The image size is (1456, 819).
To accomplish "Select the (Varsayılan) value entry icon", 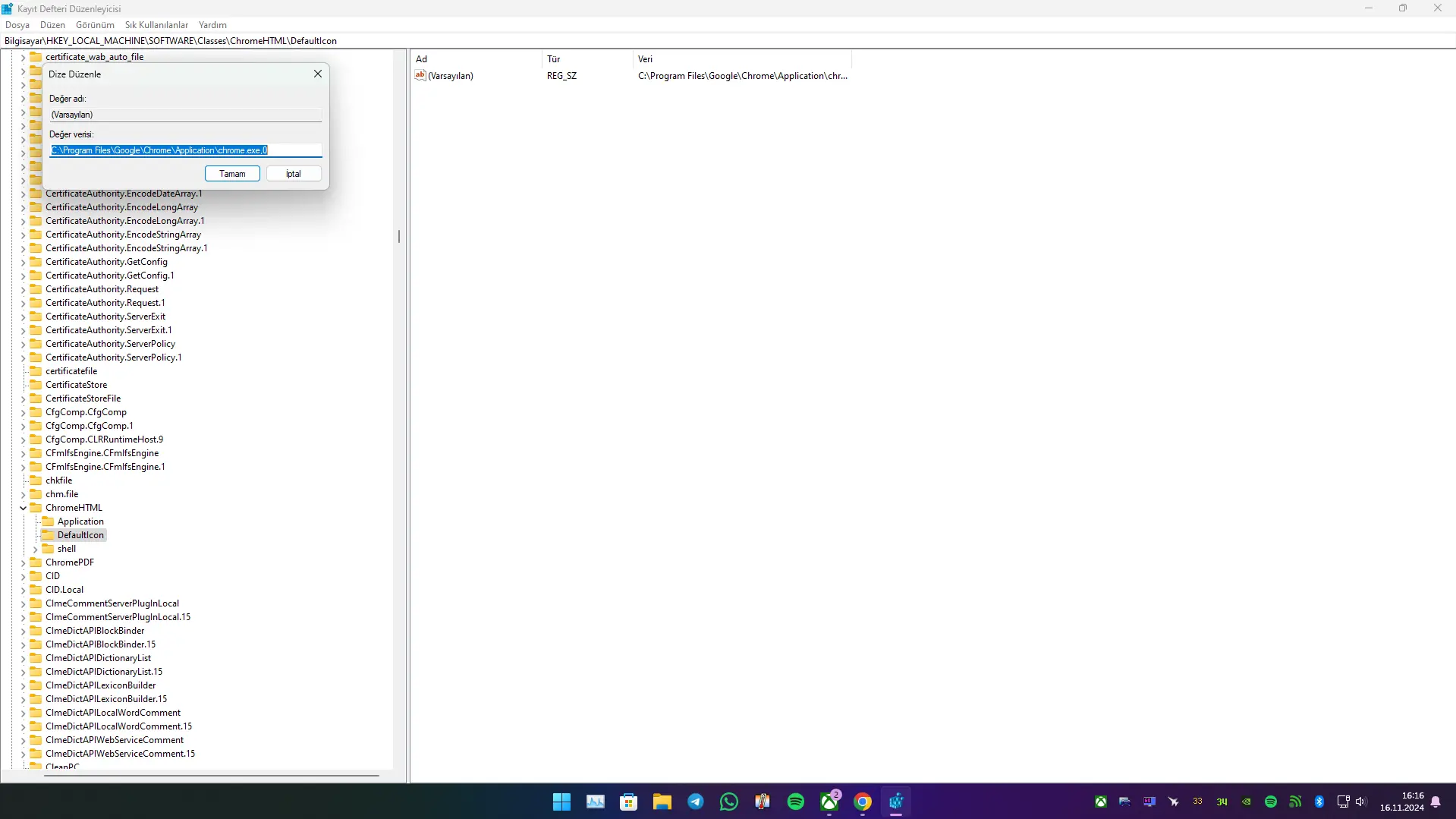I will coord(420,75).
